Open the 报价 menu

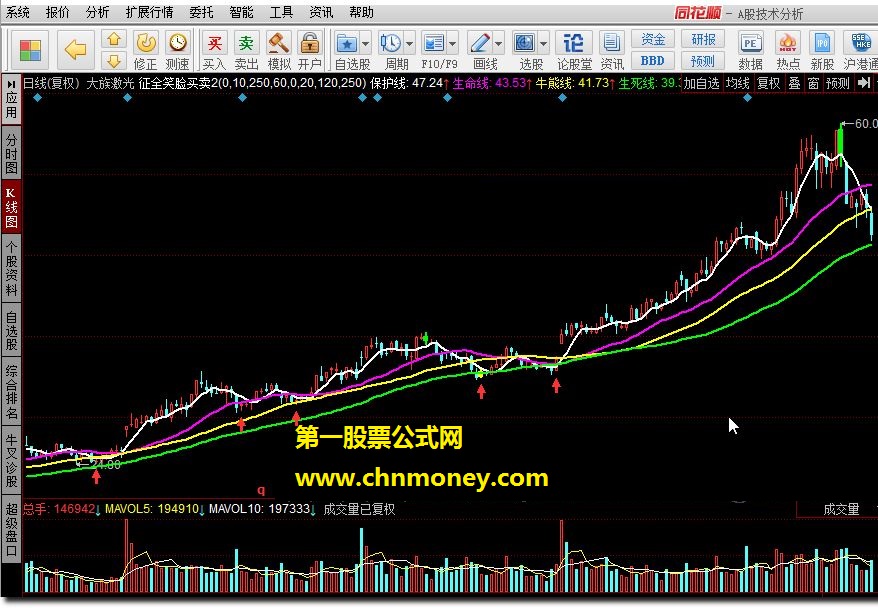pyautogui.click(x=58, y=12)
